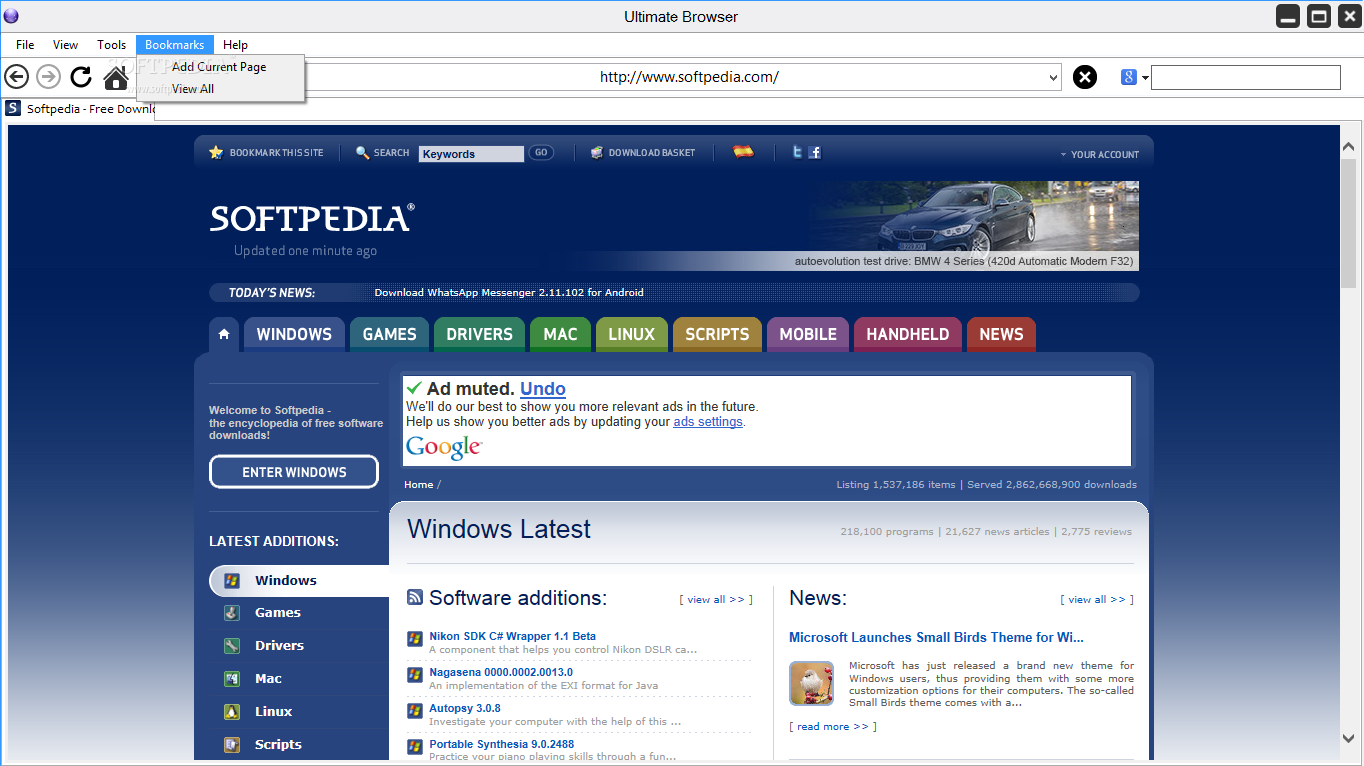Click the ENTER WINDOWS button

[294, 472]
